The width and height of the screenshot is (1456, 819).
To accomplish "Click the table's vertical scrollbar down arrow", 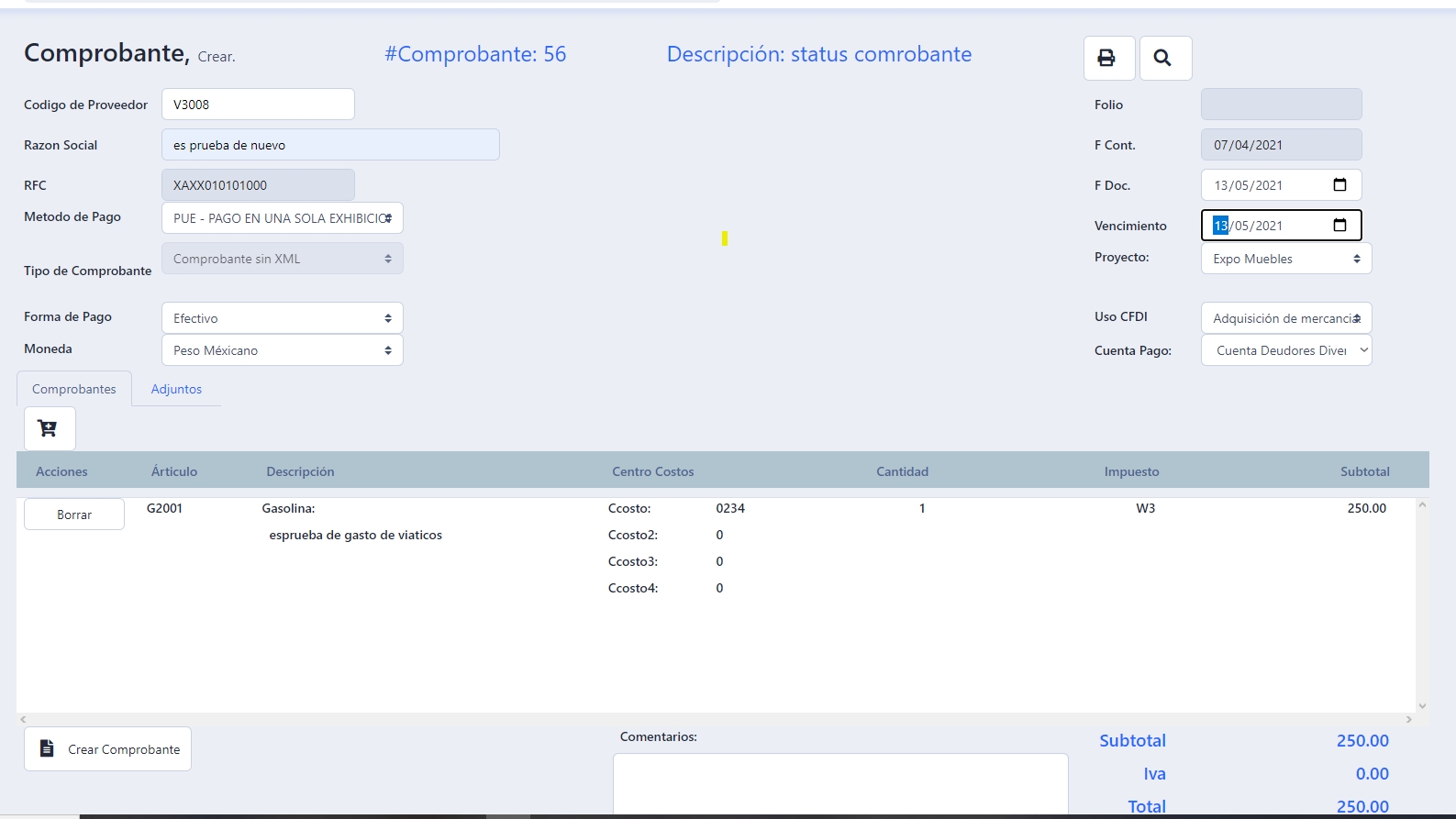I will (1422, 705).
